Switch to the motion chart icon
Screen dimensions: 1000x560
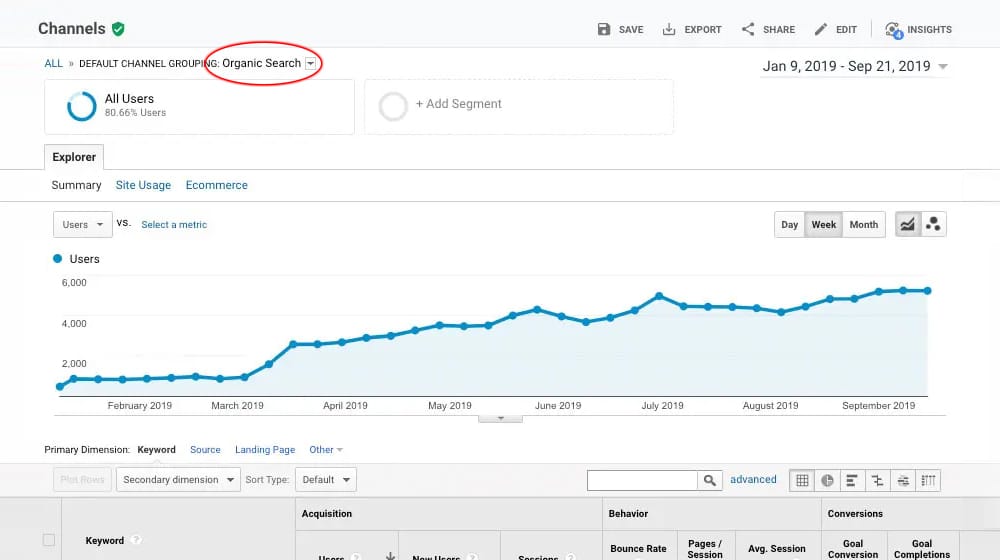point(933,224)
